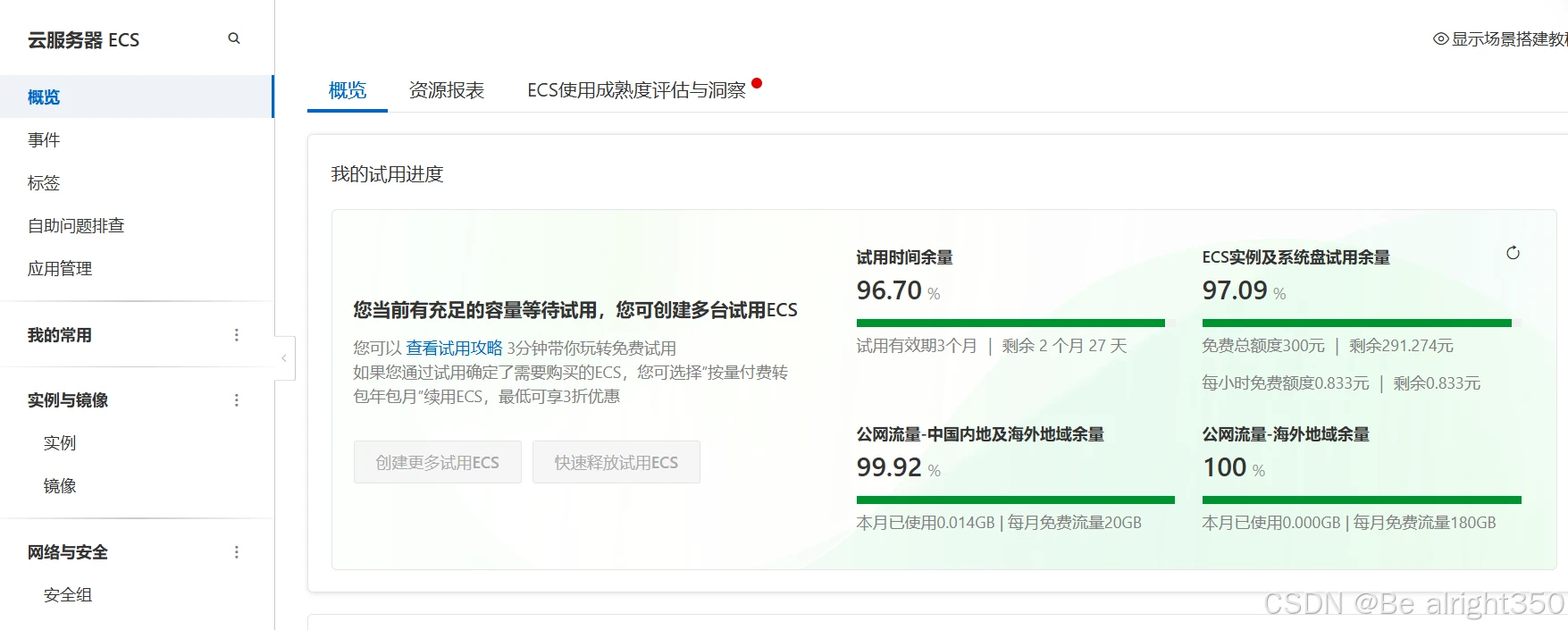Click the 97.09 % ECS quota value
1568x630 pixels.
pyautogui.click(x=1244, y=290)
